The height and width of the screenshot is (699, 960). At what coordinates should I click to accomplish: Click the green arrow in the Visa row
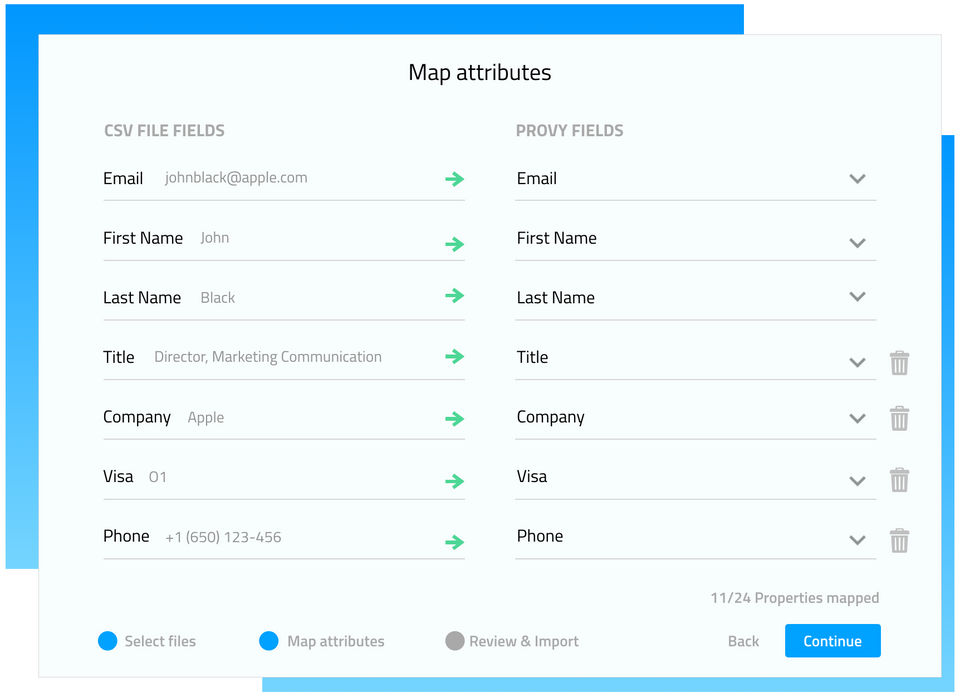point(454,481)
